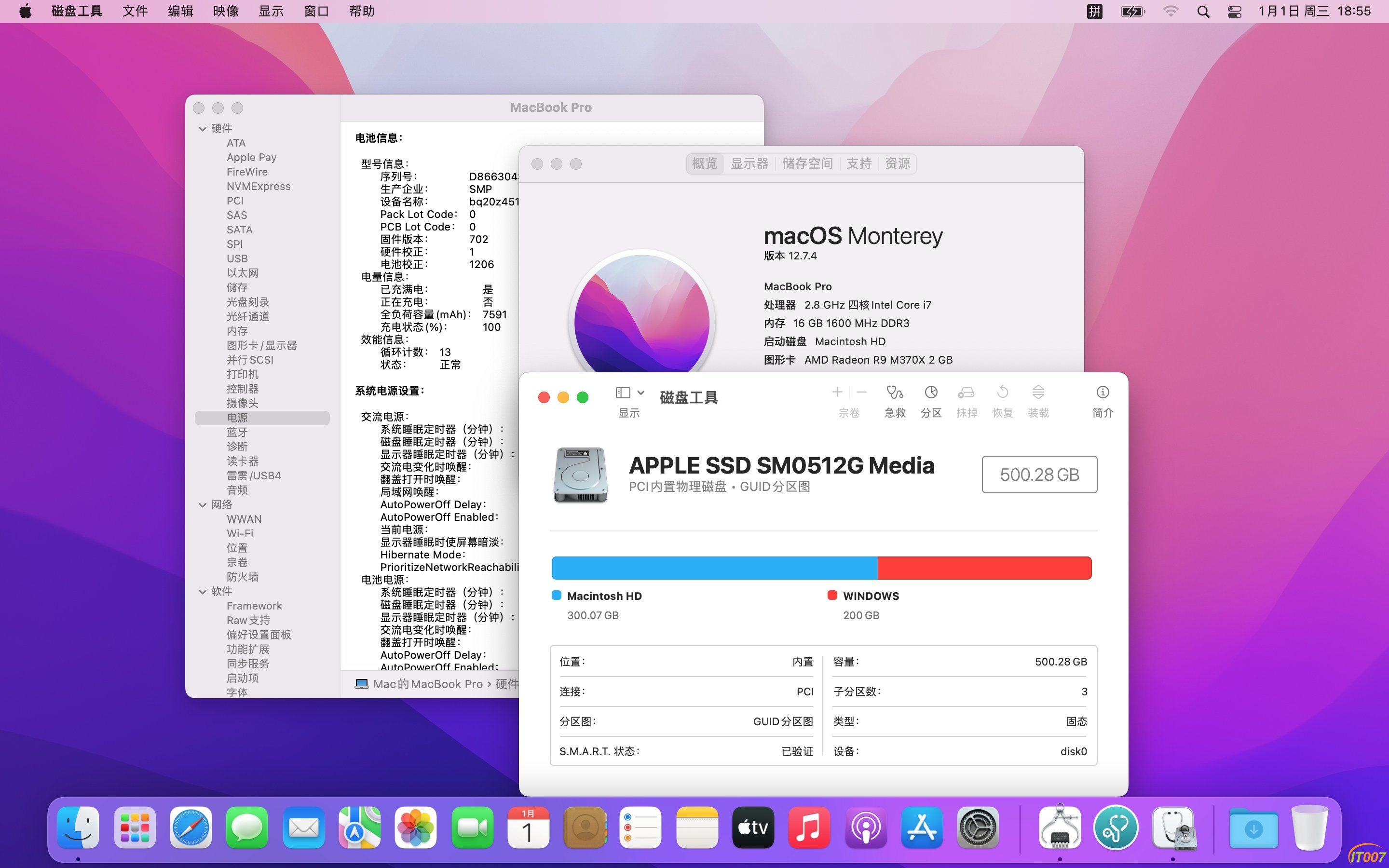1389x868 pixels.
Task: Open Apple TV from the Dock
Action: 753,827
